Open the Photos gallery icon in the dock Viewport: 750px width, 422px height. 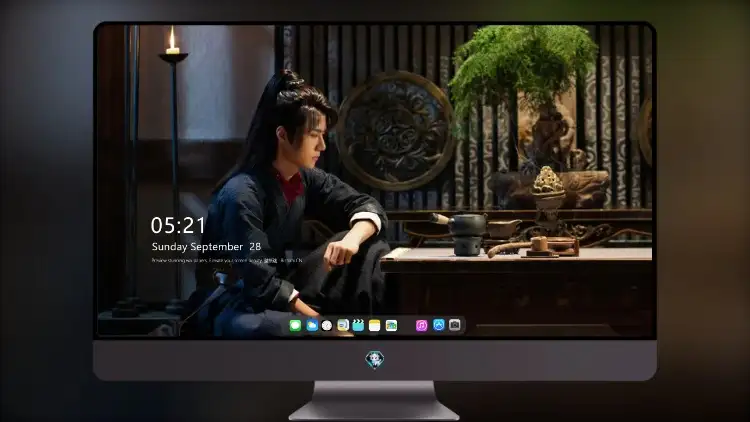pyautogui.click(x=391, y=325)
